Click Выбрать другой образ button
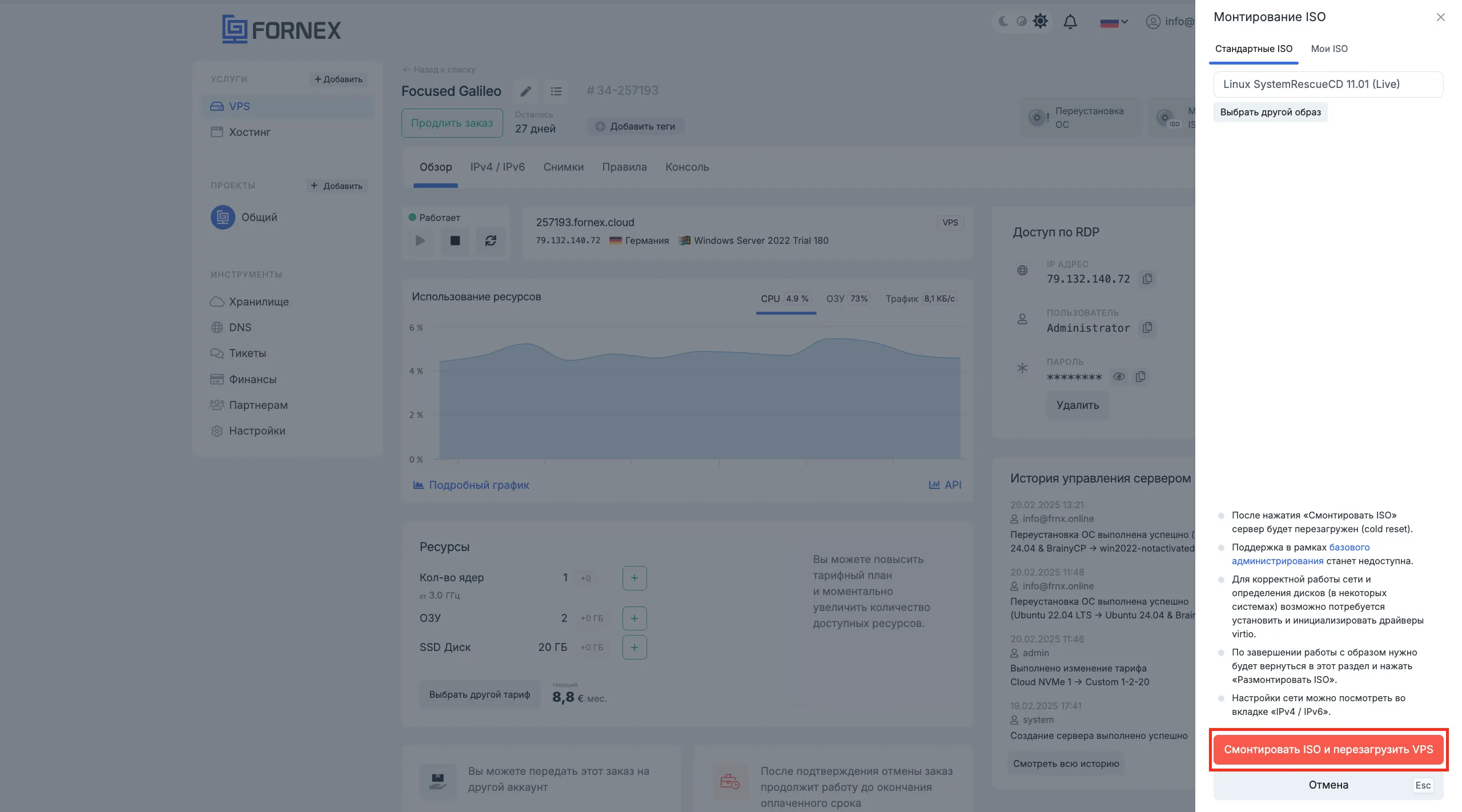Viewport: 1462px width, 812px height. coord(1270,112)
